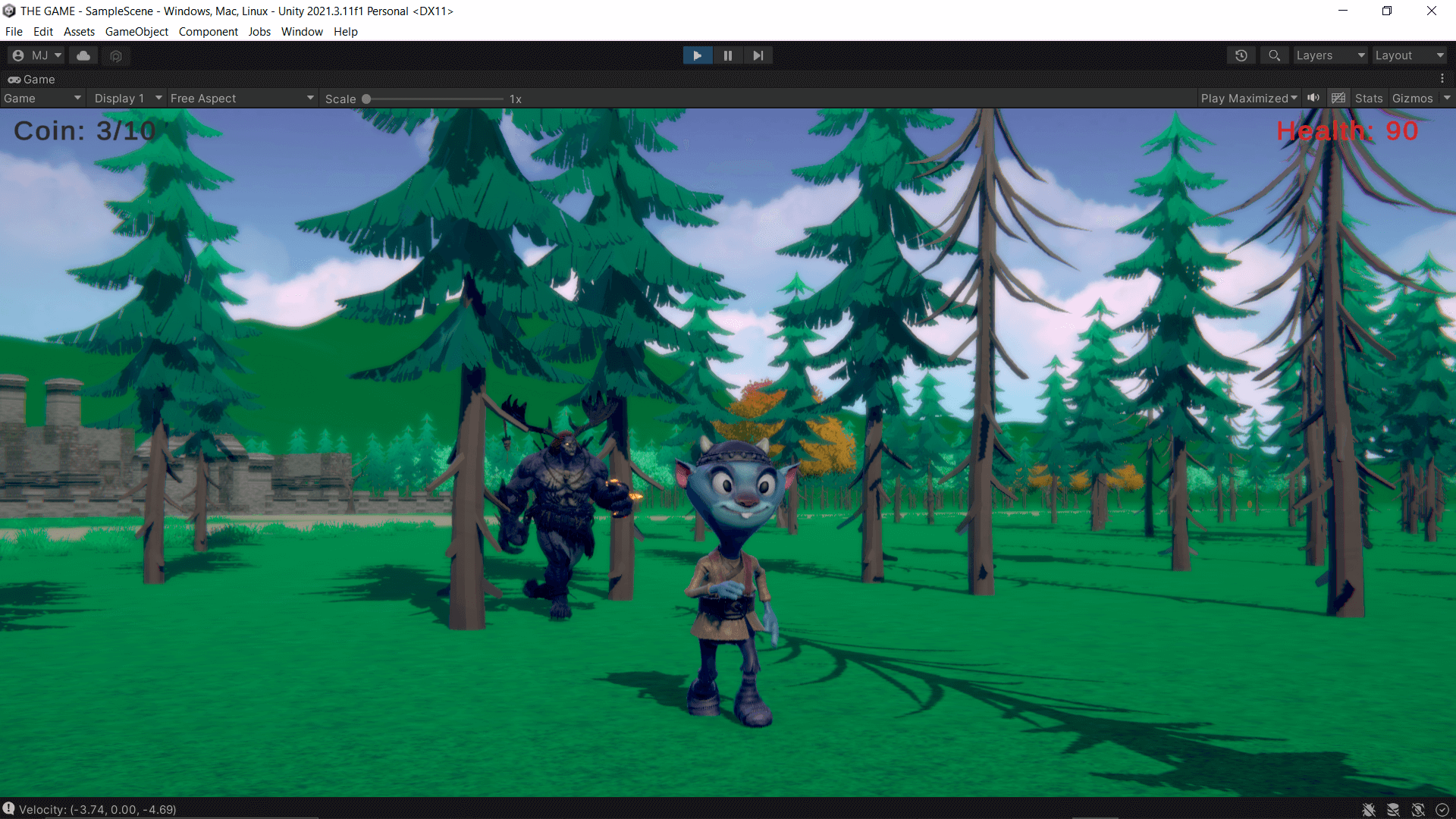Open the version control icon in toolbar
Viewport: 1456px width, 819px height.
pyautogui.click(x=116, y=55)
